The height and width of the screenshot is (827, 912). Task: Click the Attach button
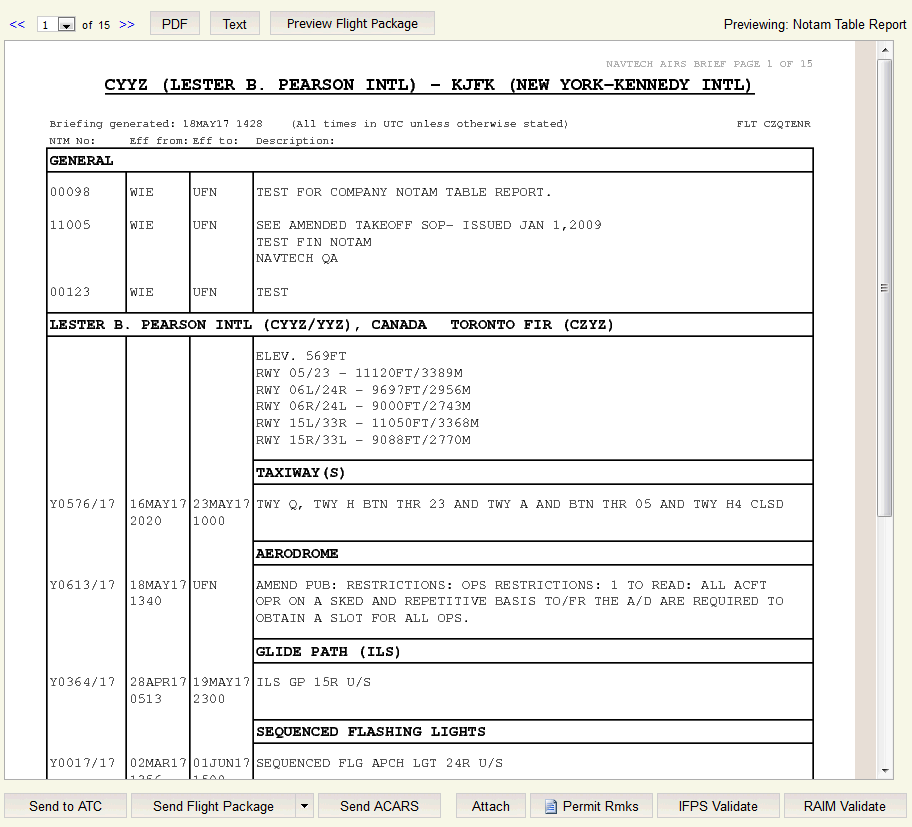pyautogui.click(x=490, y=806)
